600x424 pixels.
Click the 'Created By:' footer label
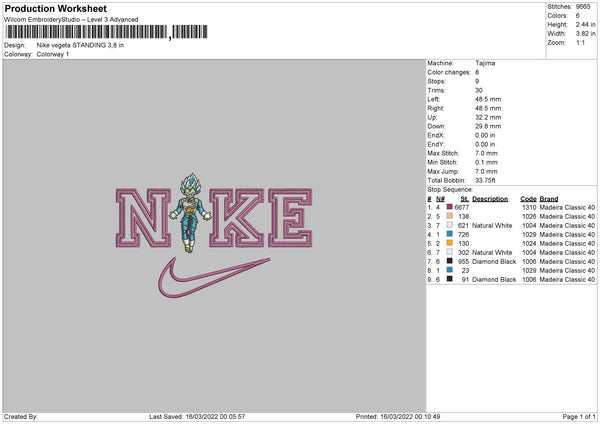coord(21,416)
